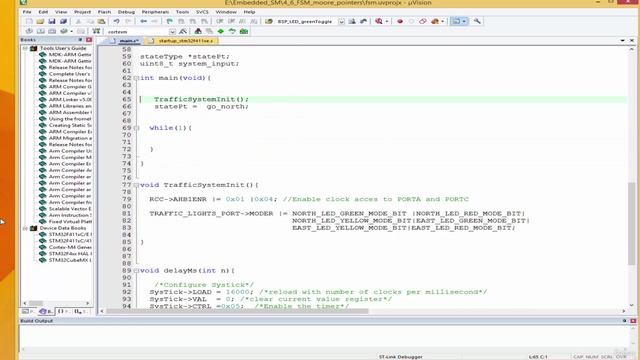The width and height of the screenshot is (640, 360).
Task: Open a file via the folder icon
Action: (40, 21)
